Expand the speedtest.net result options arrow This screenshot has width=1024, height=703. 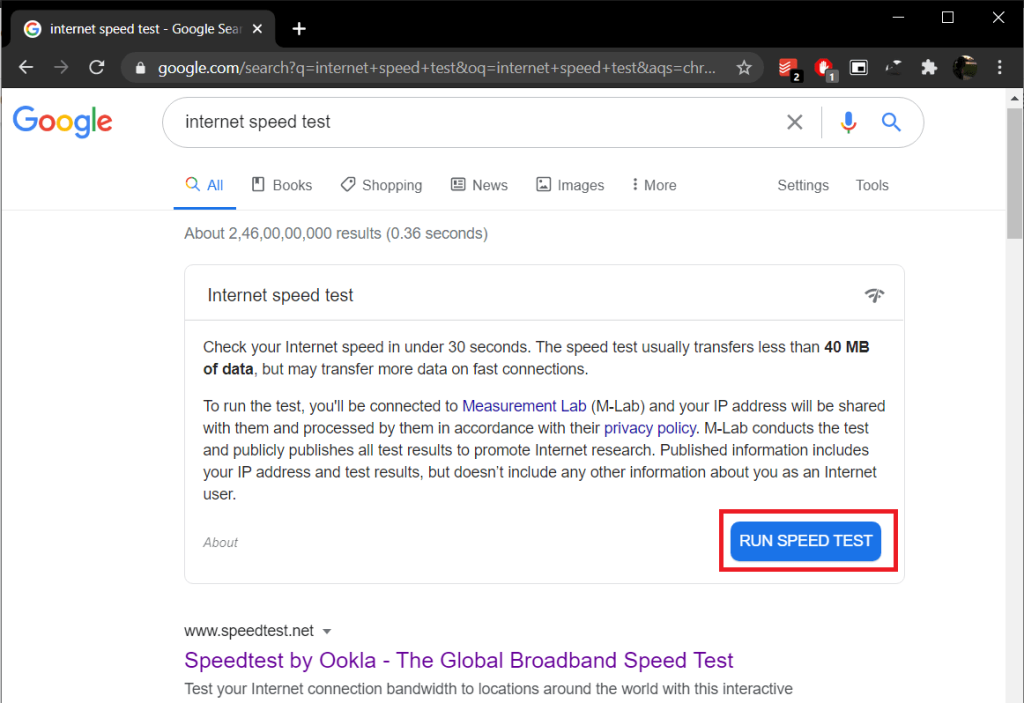point(327,631)
